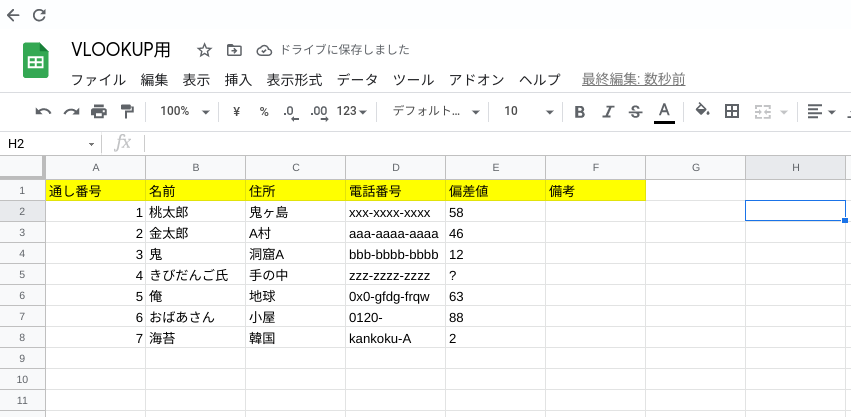851x417 pixels.
Task: Toggle bold formatting
Action: point(580,112)
